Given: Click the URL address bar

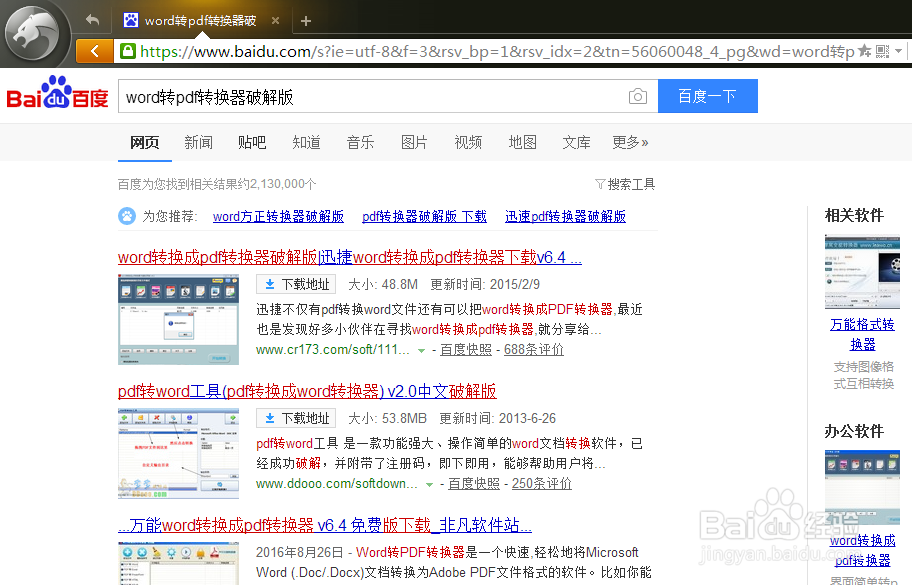Looking at the screenshot, I should [496, 51].
